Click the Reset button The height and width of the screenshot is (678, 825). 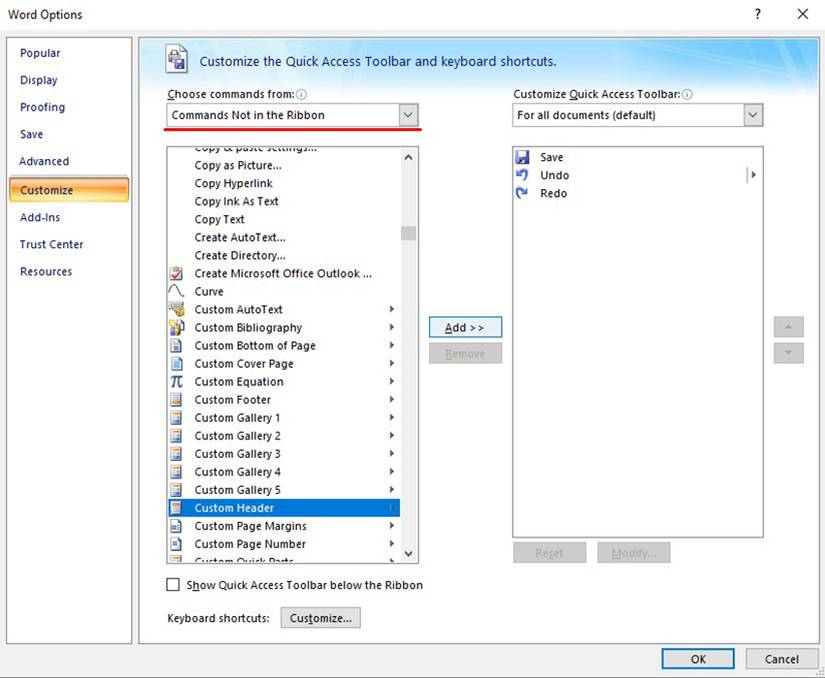tap(549, 553)
